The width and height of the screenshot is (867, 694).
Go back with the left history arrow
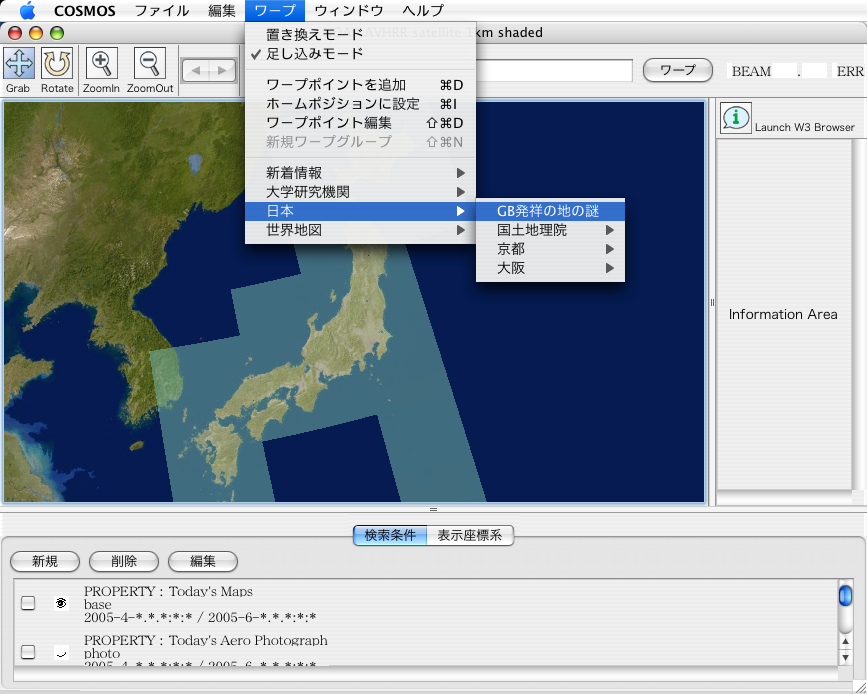point(196,71)
